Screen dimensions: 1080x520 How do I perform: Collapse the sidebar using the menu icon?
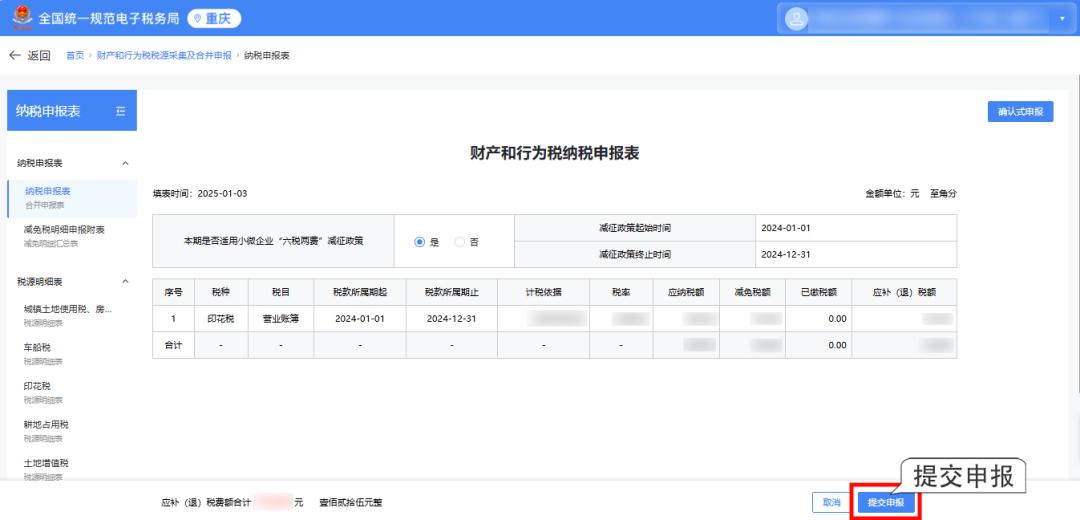[121, 111]
